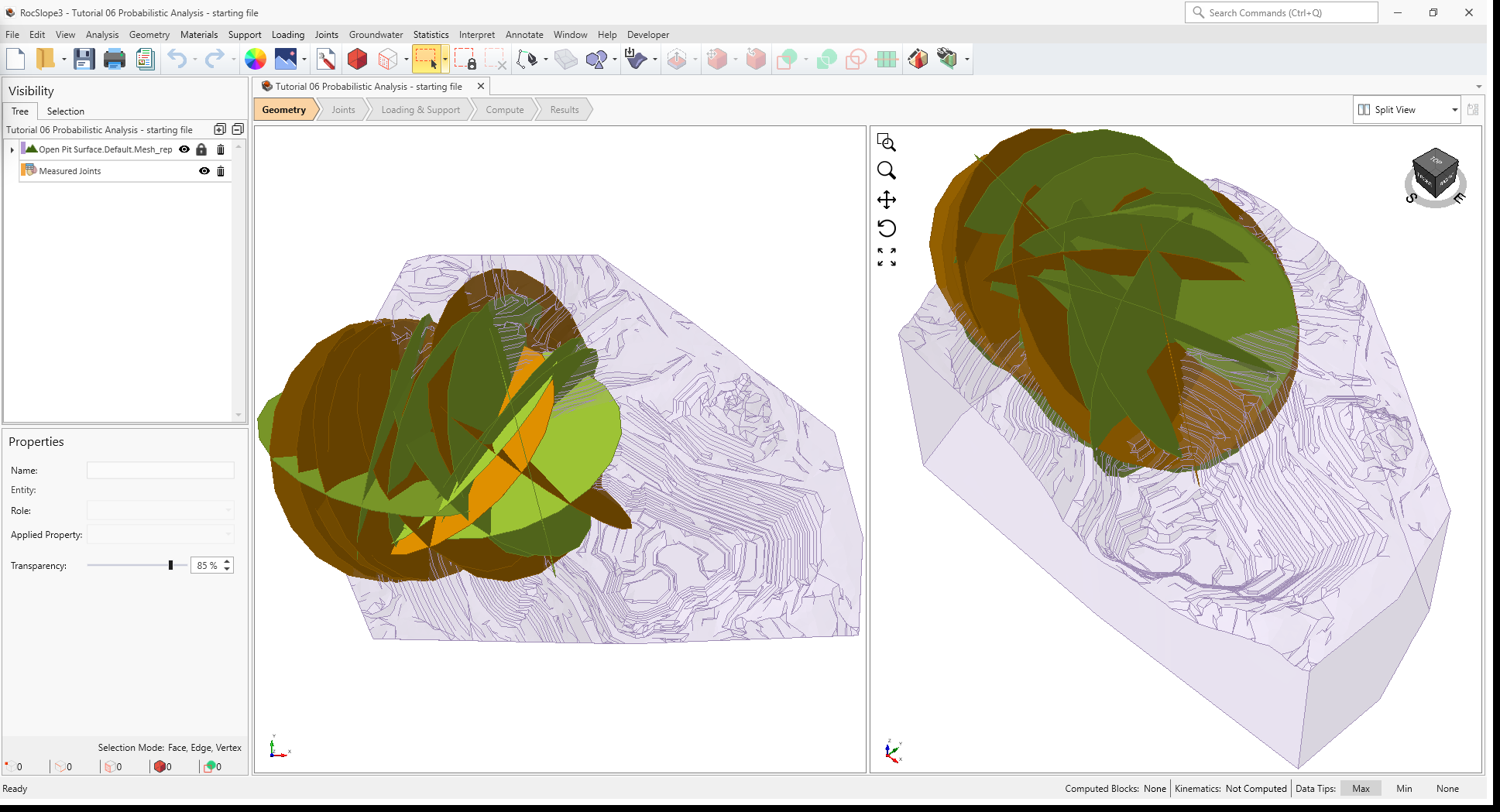Undo the last action

177,59
